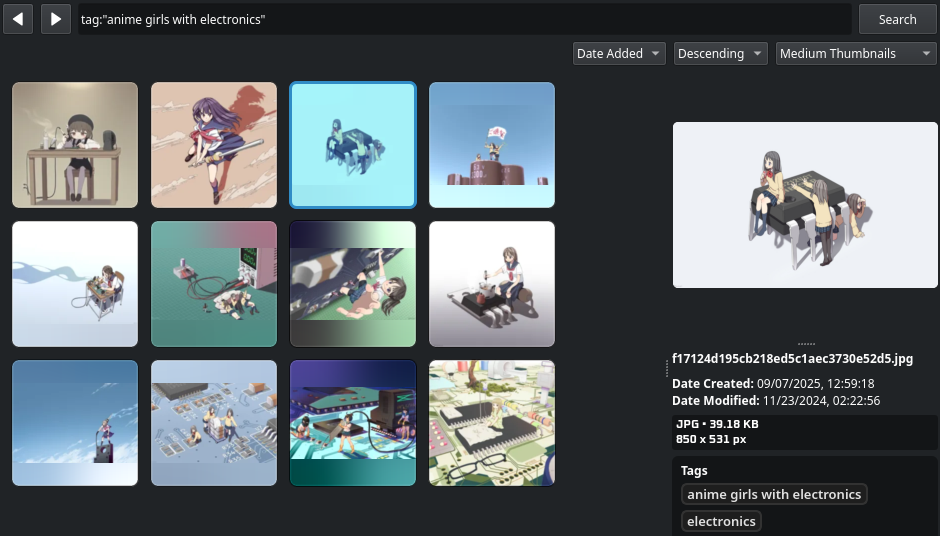Screen dimensions: 940x536
Task: Click the 'electronics' tag
Action: [x=721, y=521]
